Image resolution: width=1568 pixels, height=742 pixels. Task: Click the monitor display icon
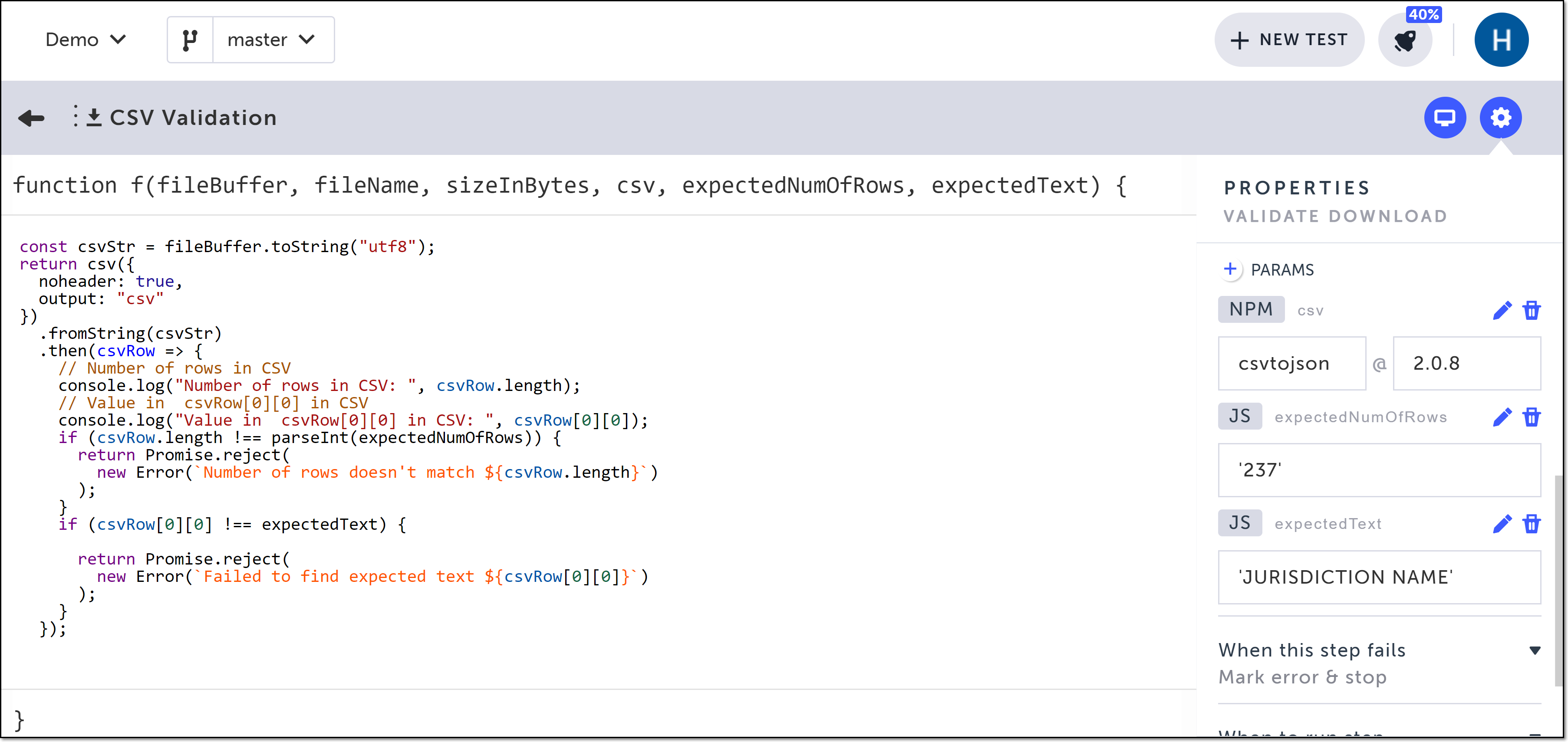[x=1444, y=118]
